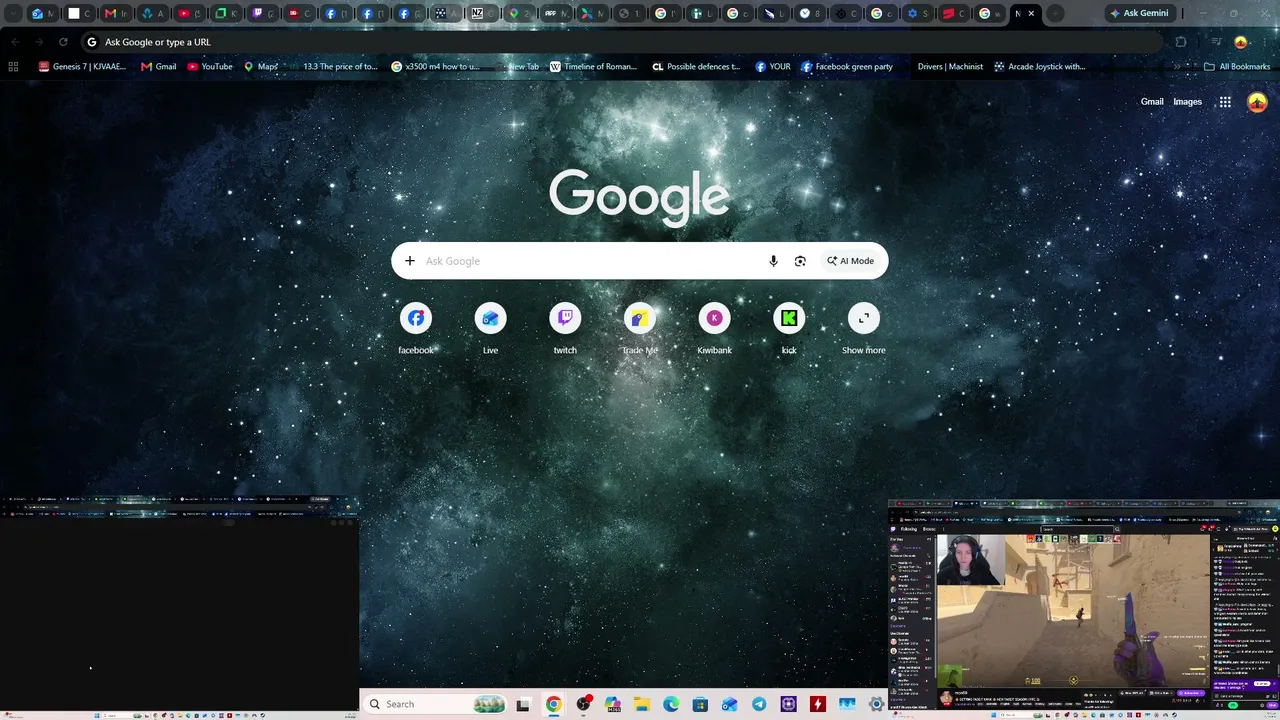1280x720 pixels.
Task: Open the 'Timeline of Roman...' bookmark
Action: pyautogui.click(x=593, y=67)
